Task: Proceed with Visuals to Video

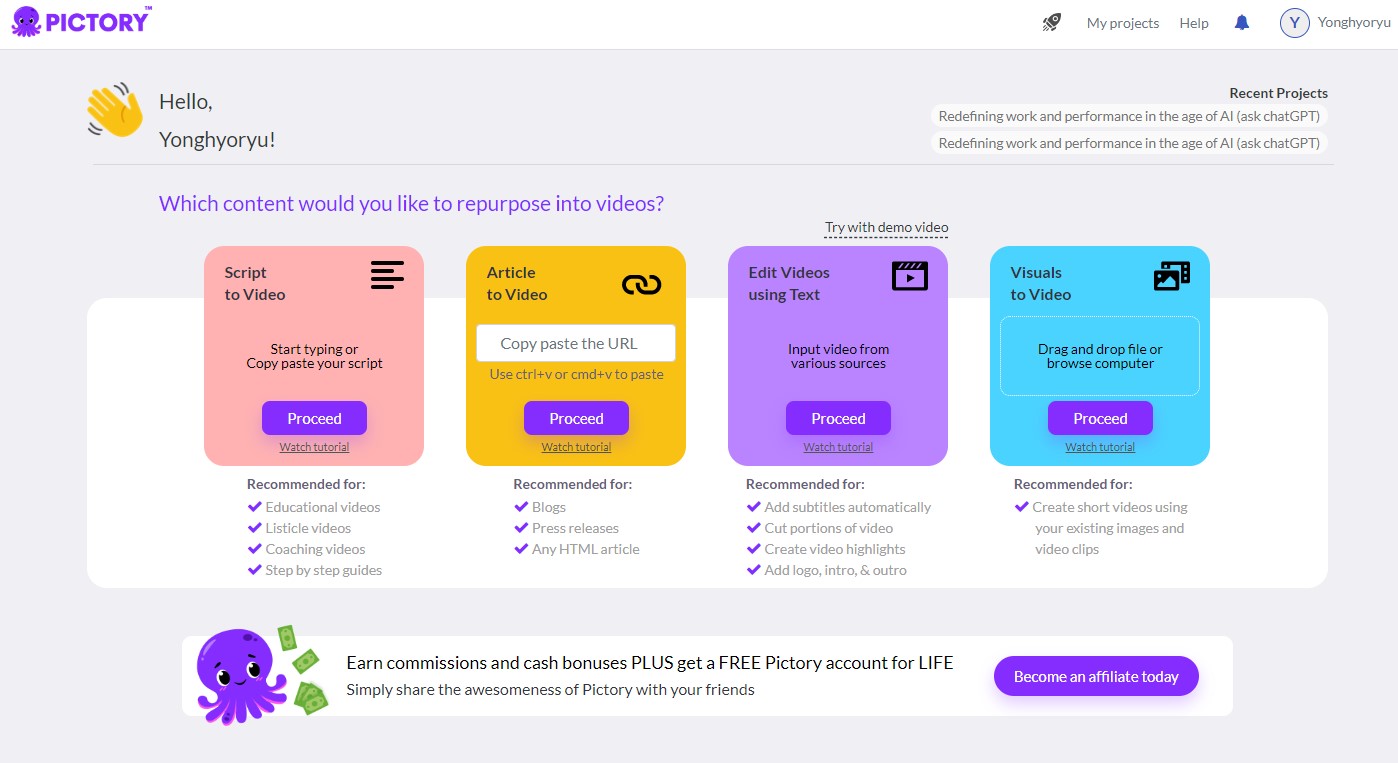Action: click(1100, 418)
